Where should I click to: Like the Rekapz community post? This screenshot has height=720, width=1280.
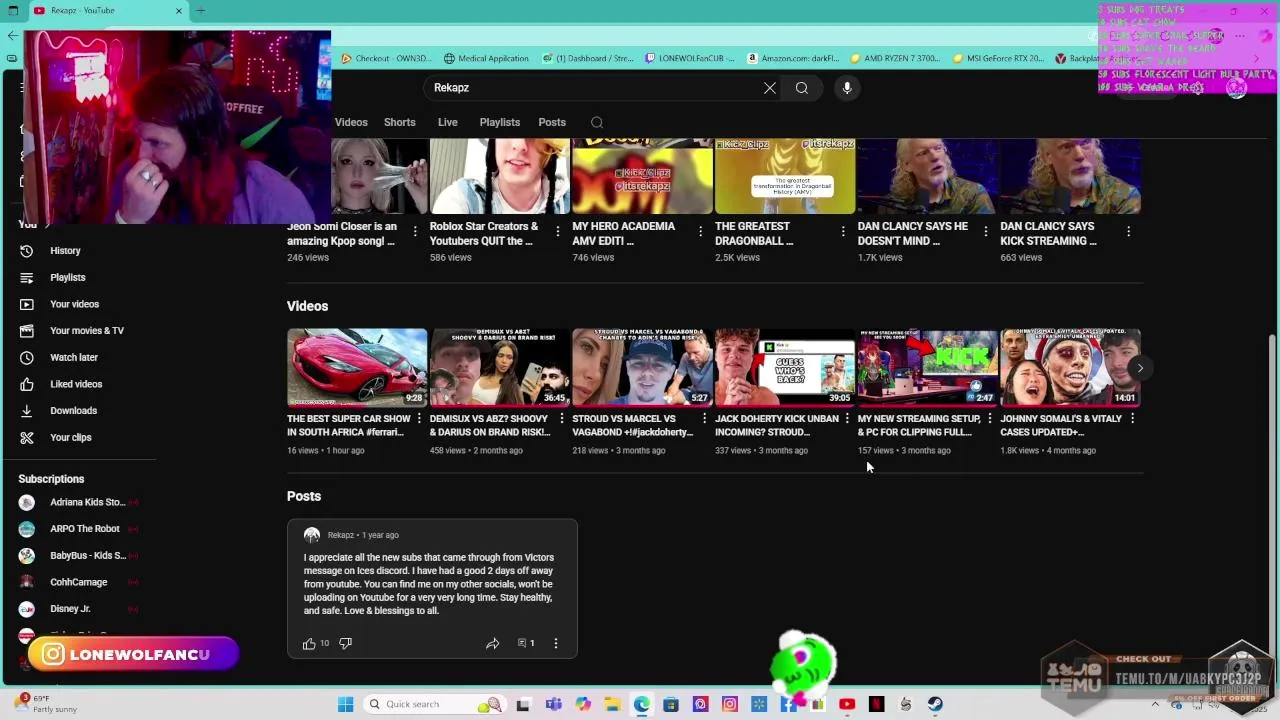click(309, 643)
